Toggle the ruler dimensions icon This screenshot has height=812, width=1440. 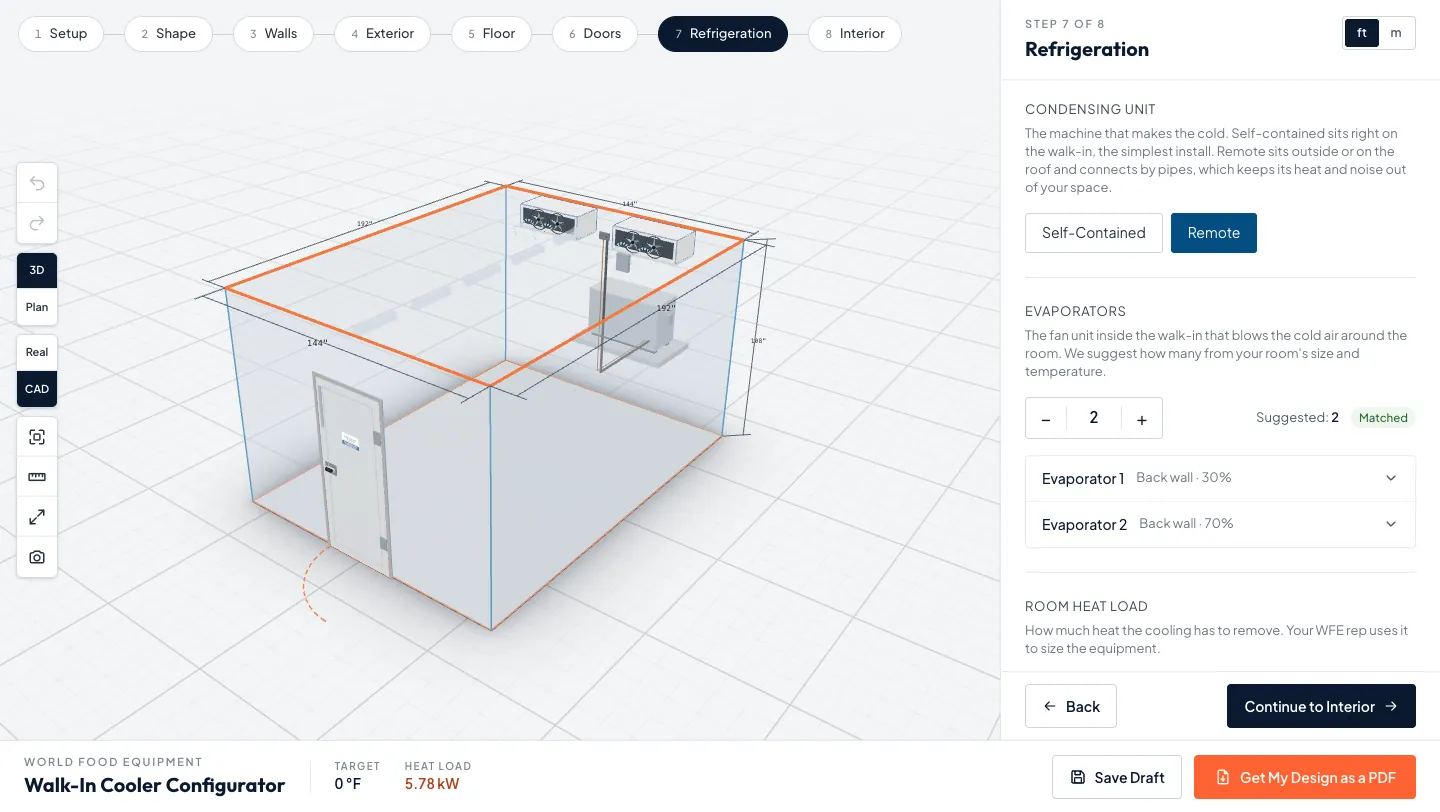pos(37,477)
